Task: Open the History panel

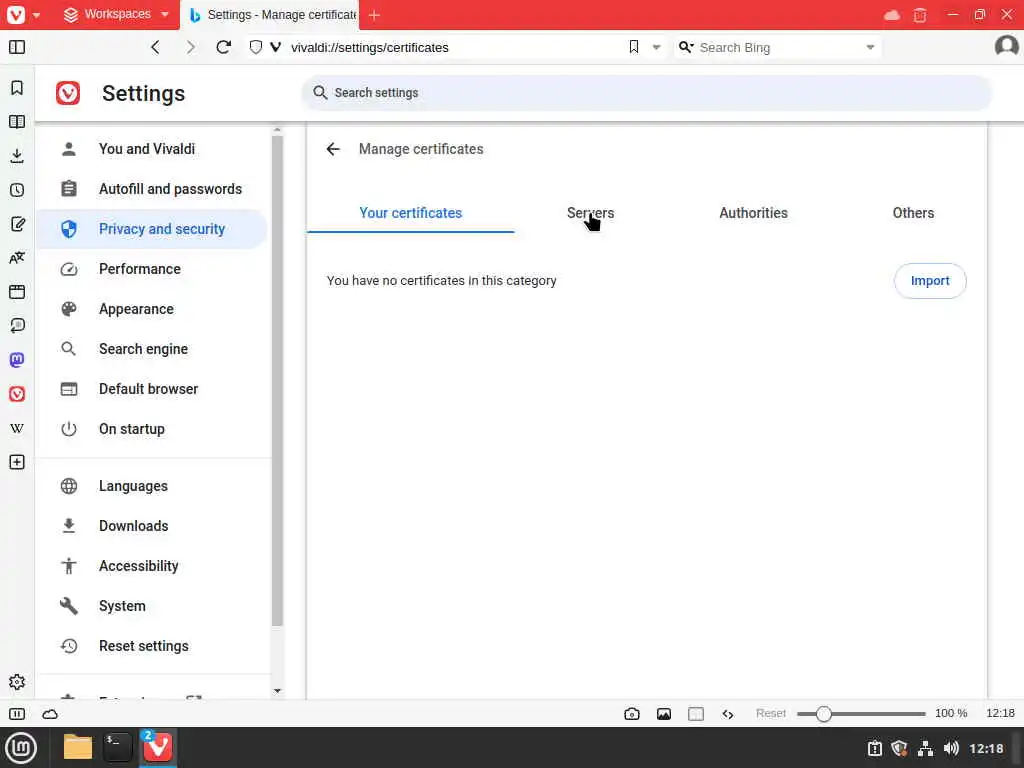Action: 17,189
